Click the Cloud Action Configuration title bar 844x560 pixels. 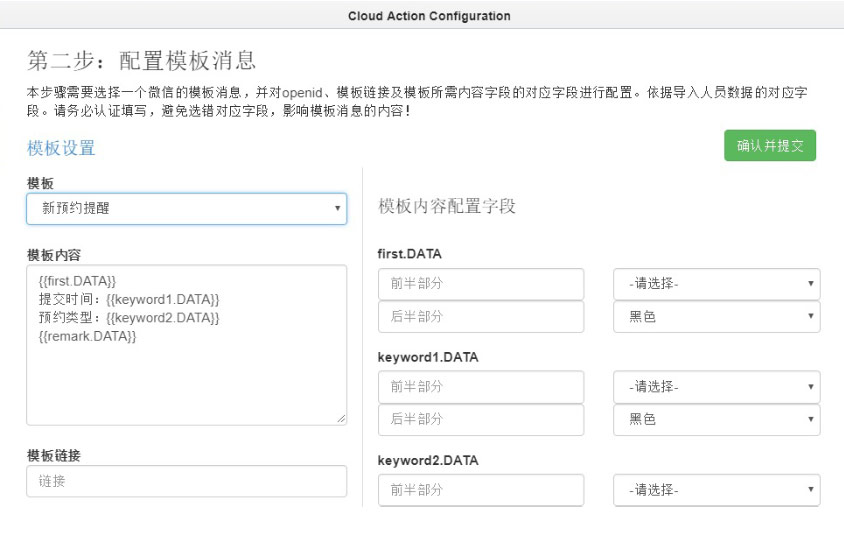[x=422, y=15]
